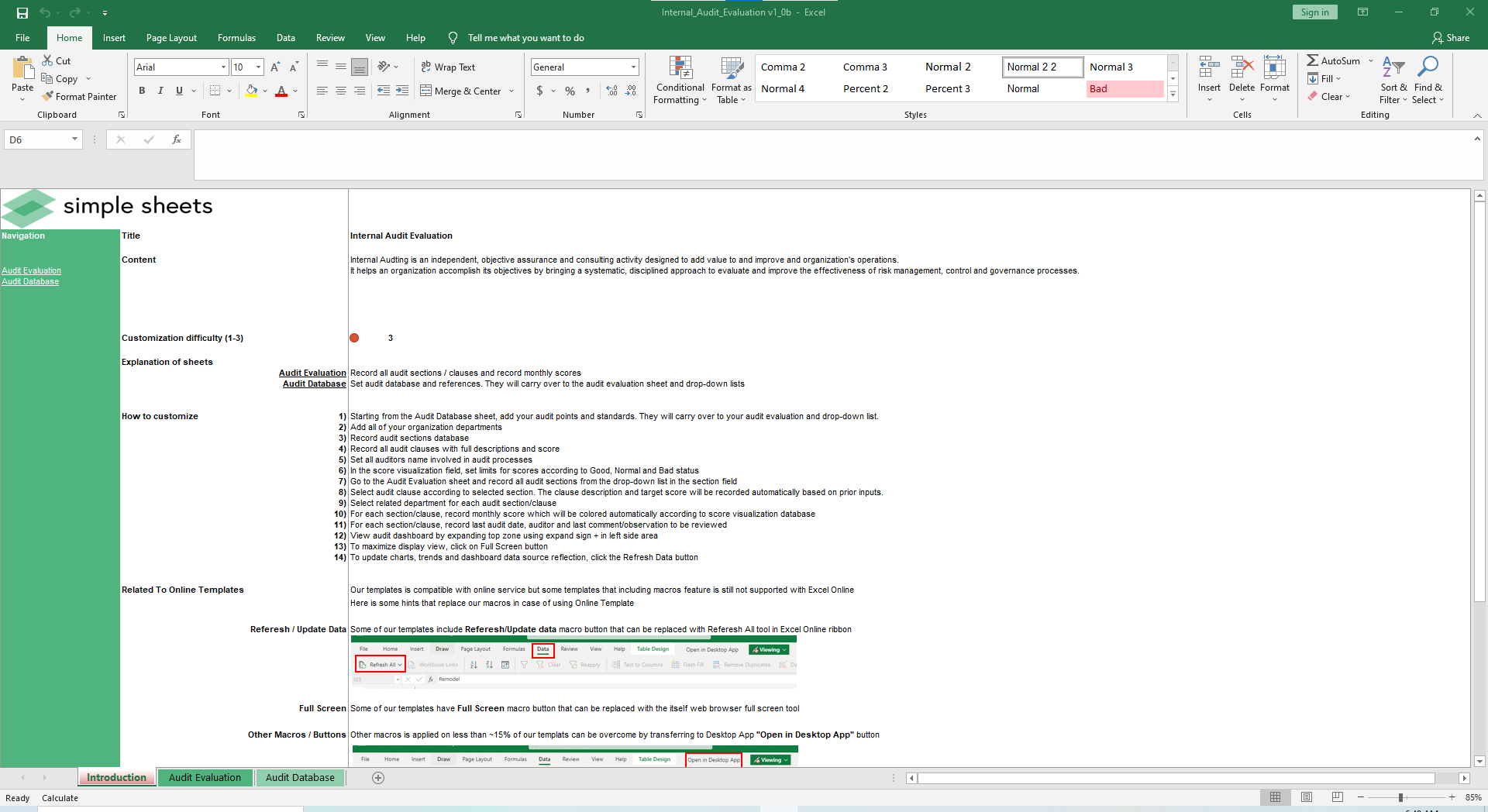Toggle Bold formatting
The width and height of the screenshot is (1488, 812).
click(x=142, y=91)
